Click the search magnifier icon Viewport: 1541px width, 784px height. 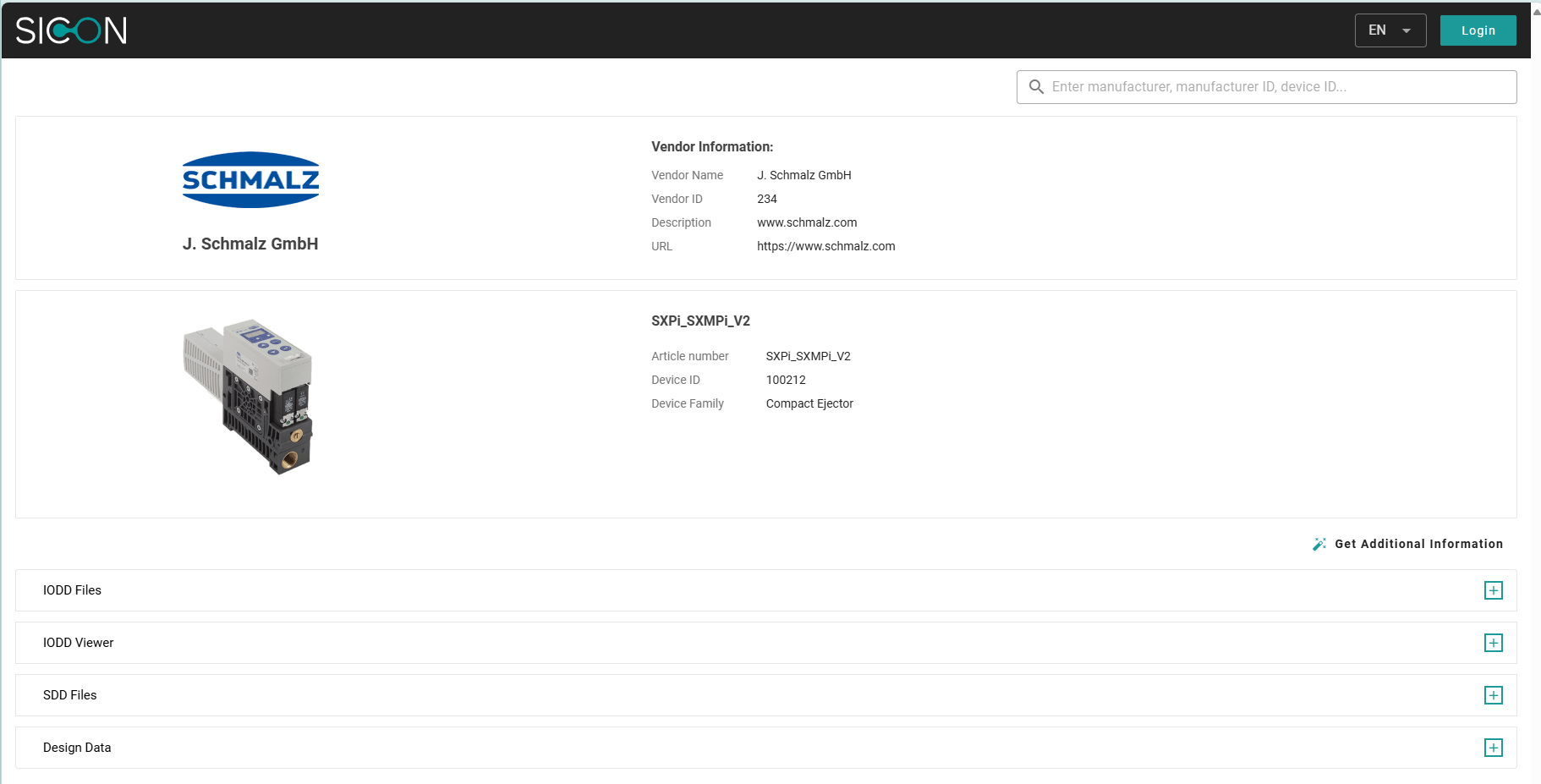pos(1036,87)
